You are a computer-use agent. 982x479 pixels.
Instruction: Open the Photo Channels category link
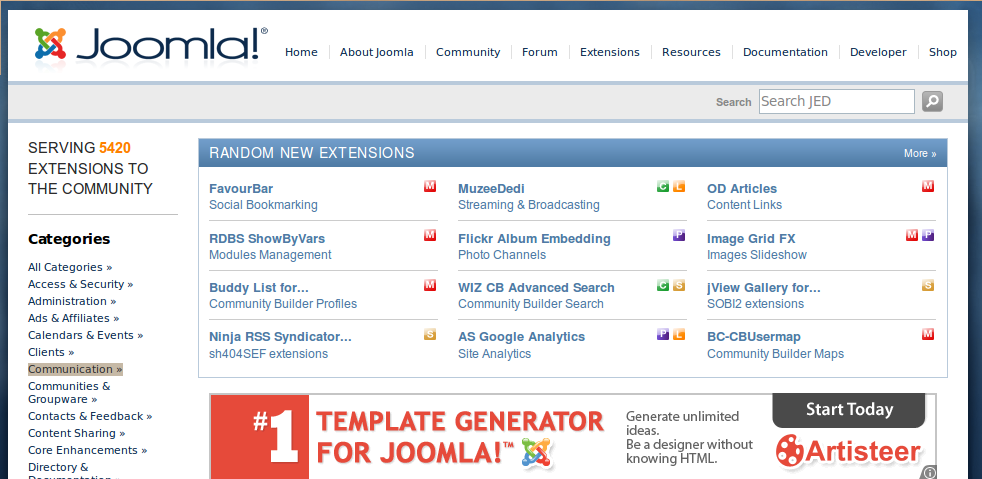(x=502, y=255)
